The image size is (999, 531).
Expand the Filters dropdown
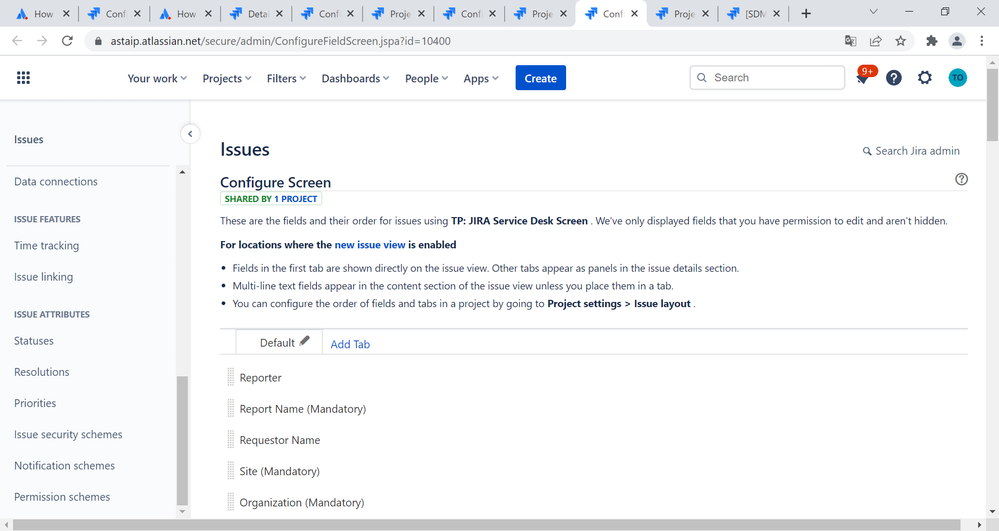(x=286, y=78)
